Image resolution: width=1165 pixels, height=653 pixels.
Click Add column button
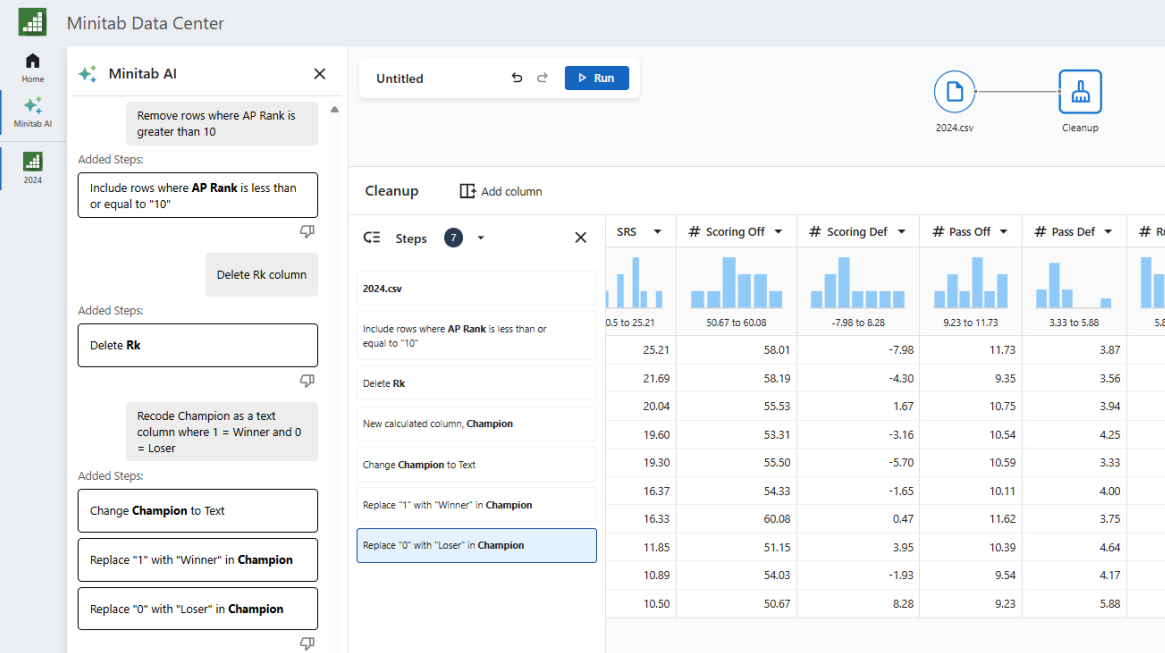coord(501,191)
